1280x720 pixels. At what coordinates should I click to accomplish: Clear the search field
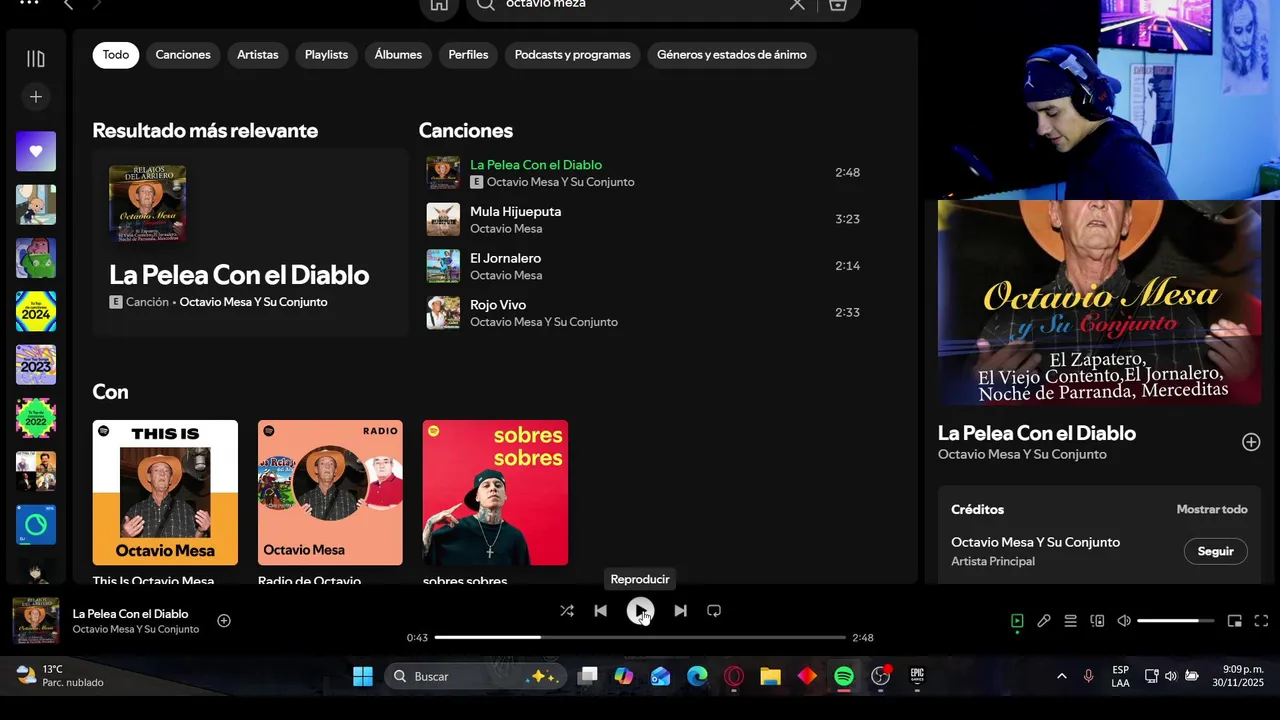click(797, 5)
